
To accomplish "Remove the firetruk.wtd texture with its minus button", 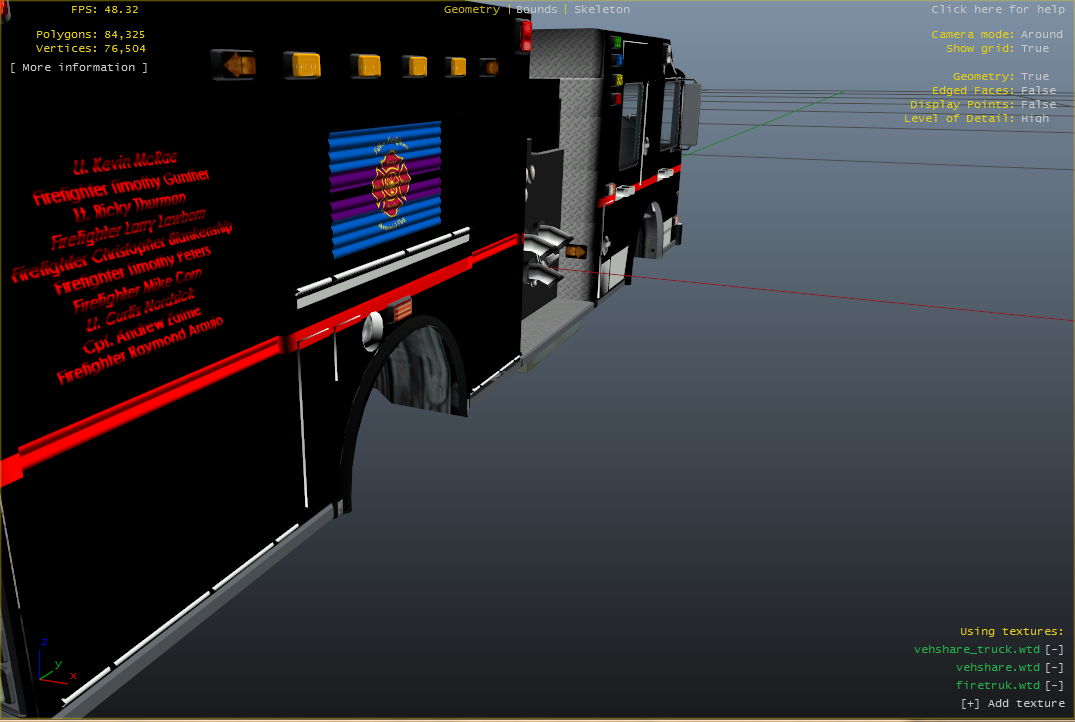I will (x=1054, y=685).
